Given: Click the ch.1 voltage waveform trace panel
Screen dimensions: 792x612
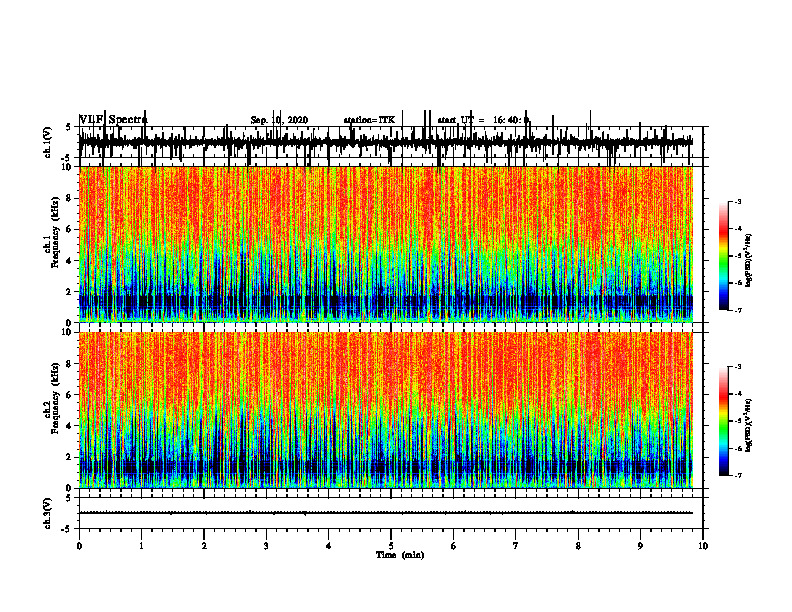Looking at the screenshot, I should 391,142.
